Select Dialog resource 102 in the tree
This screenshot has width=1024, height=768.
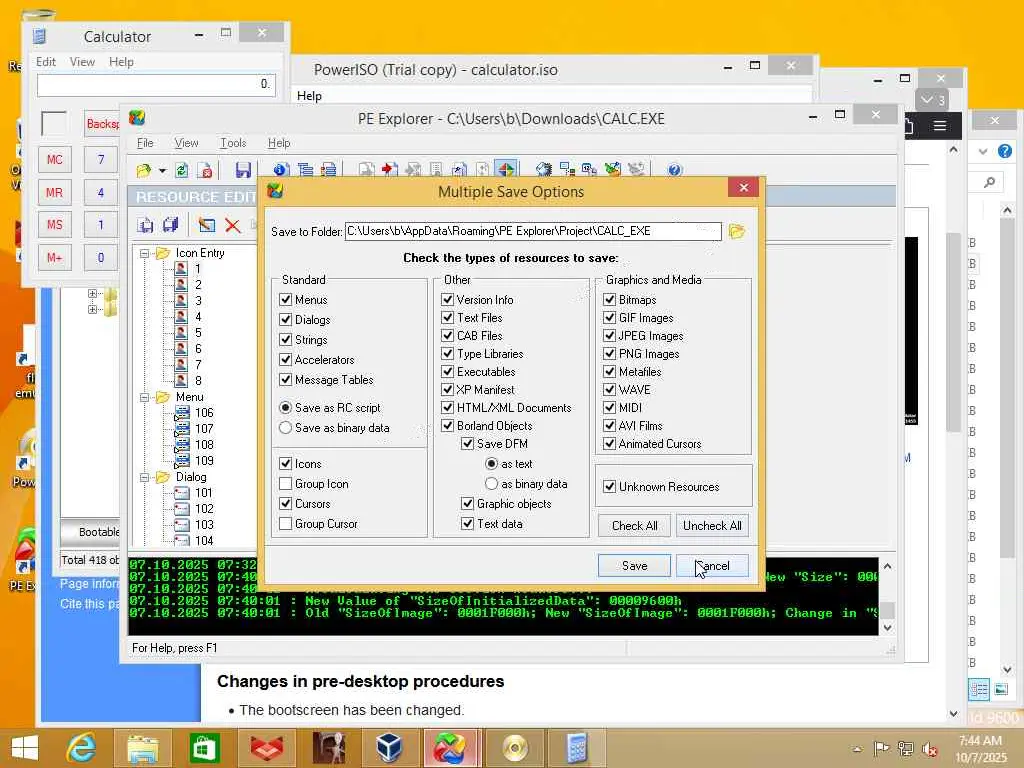pyautogui.click(x=204, y=509)
